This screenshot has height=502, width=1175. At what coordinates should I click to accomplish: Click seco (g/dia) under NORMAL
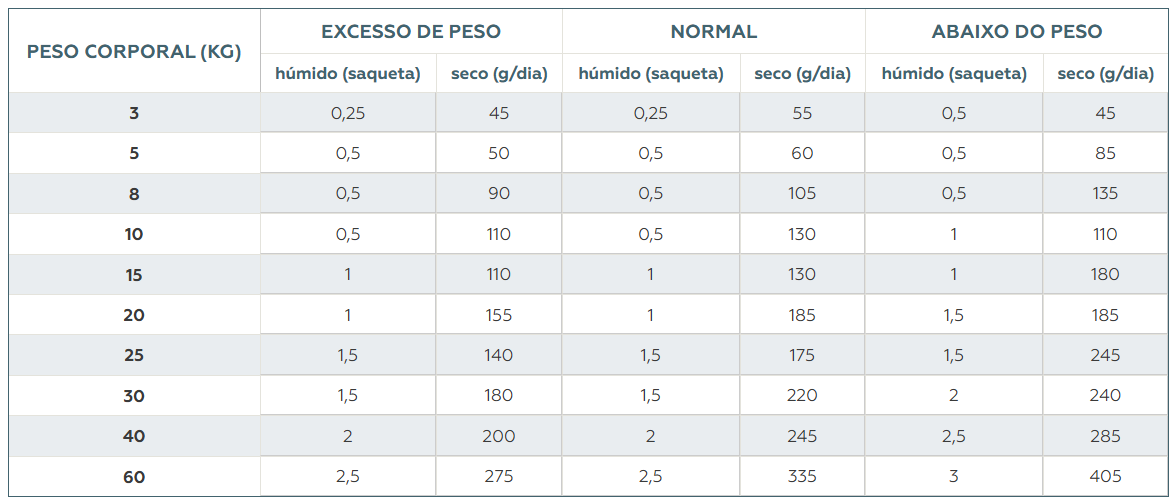[802, 74]
